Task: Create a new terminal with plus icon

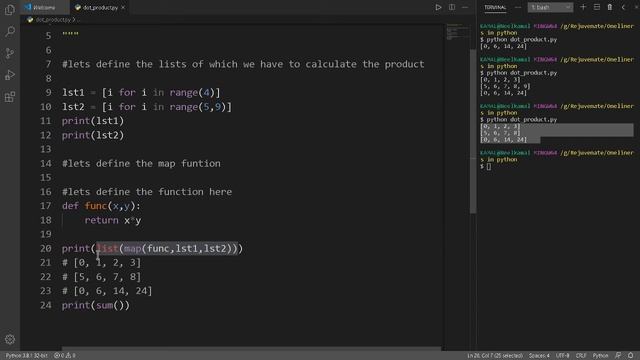Action: (x=583, y=7)
